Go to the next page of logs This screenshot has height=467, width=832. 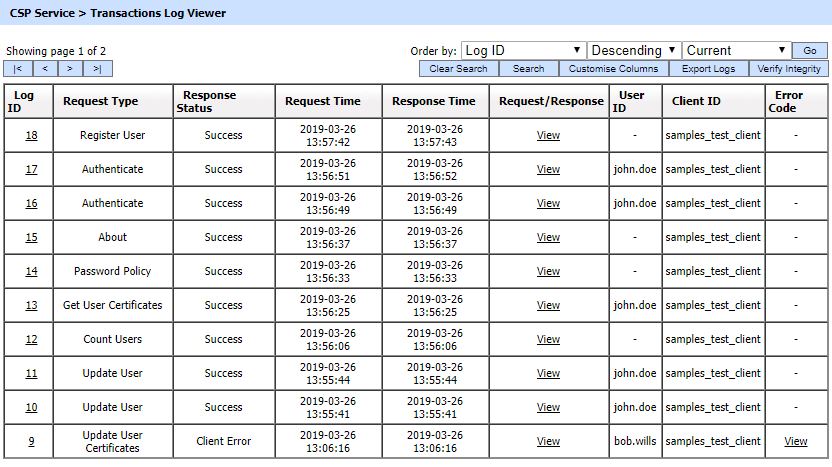71,69
